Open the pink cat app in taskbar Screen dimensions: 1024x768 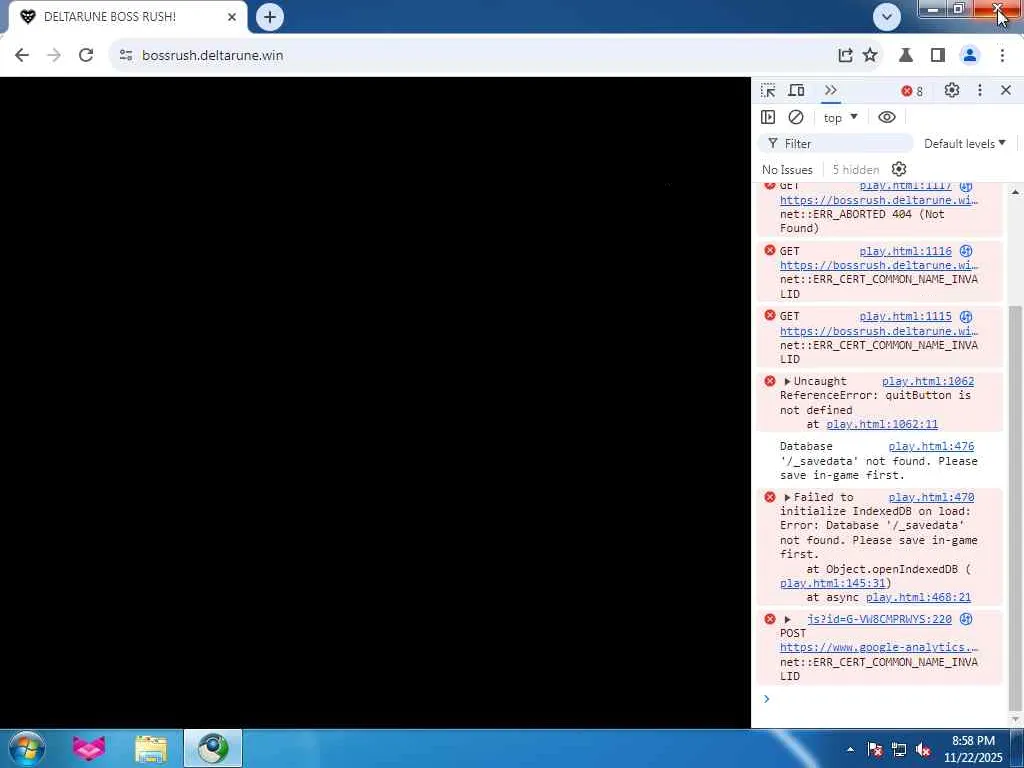(x=89, y=748)
